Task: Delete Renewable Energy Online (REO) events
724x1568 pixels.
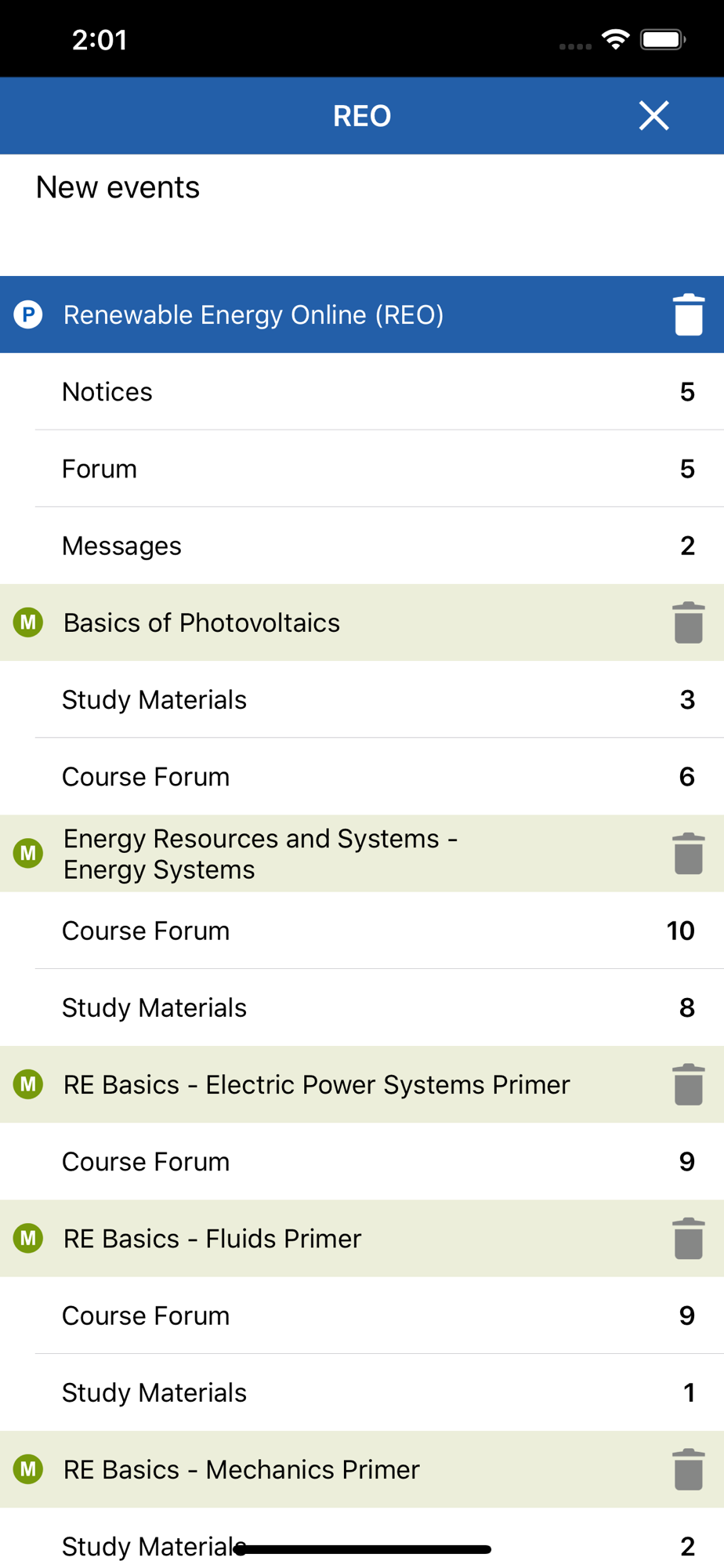Action: click(x=688, y=315)
